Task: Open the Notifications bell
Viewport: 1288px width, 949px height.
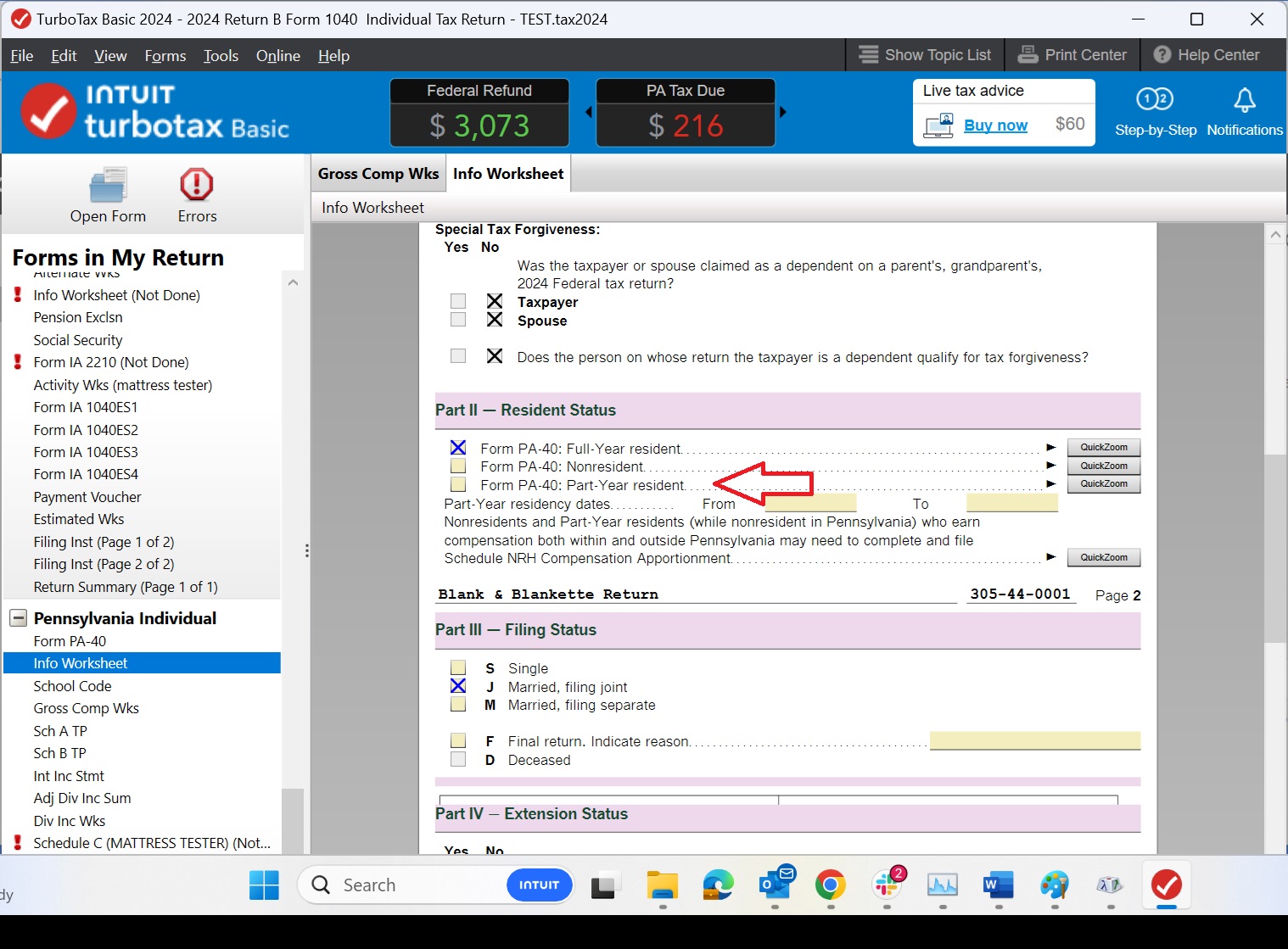Action: [1244, 100]
